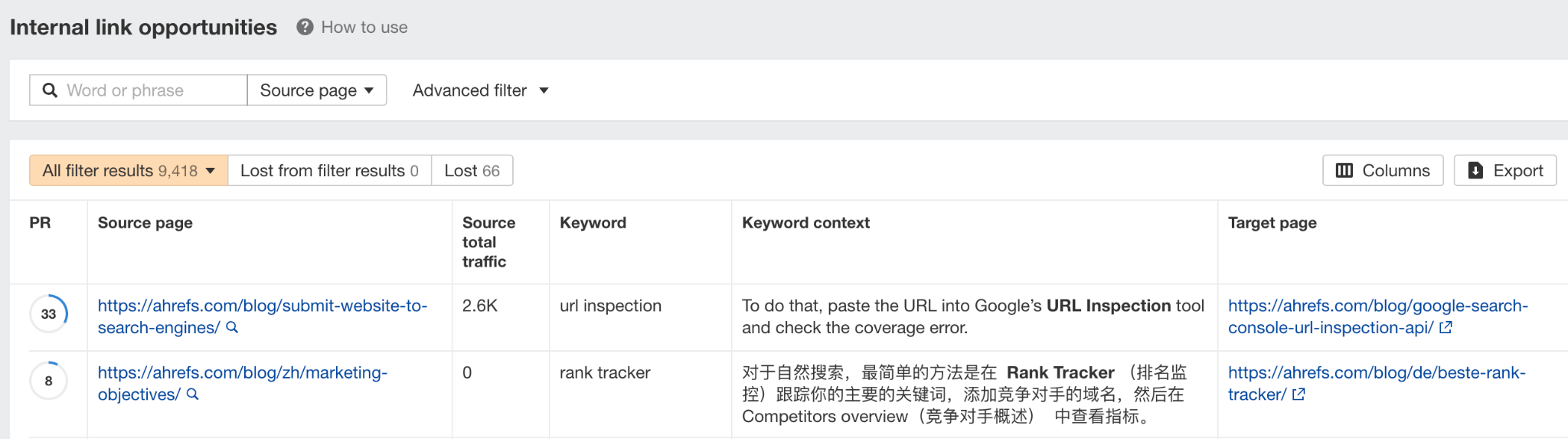
Task: Click magnifier icon beside submit-website source URL
Action: click(232, 328)
